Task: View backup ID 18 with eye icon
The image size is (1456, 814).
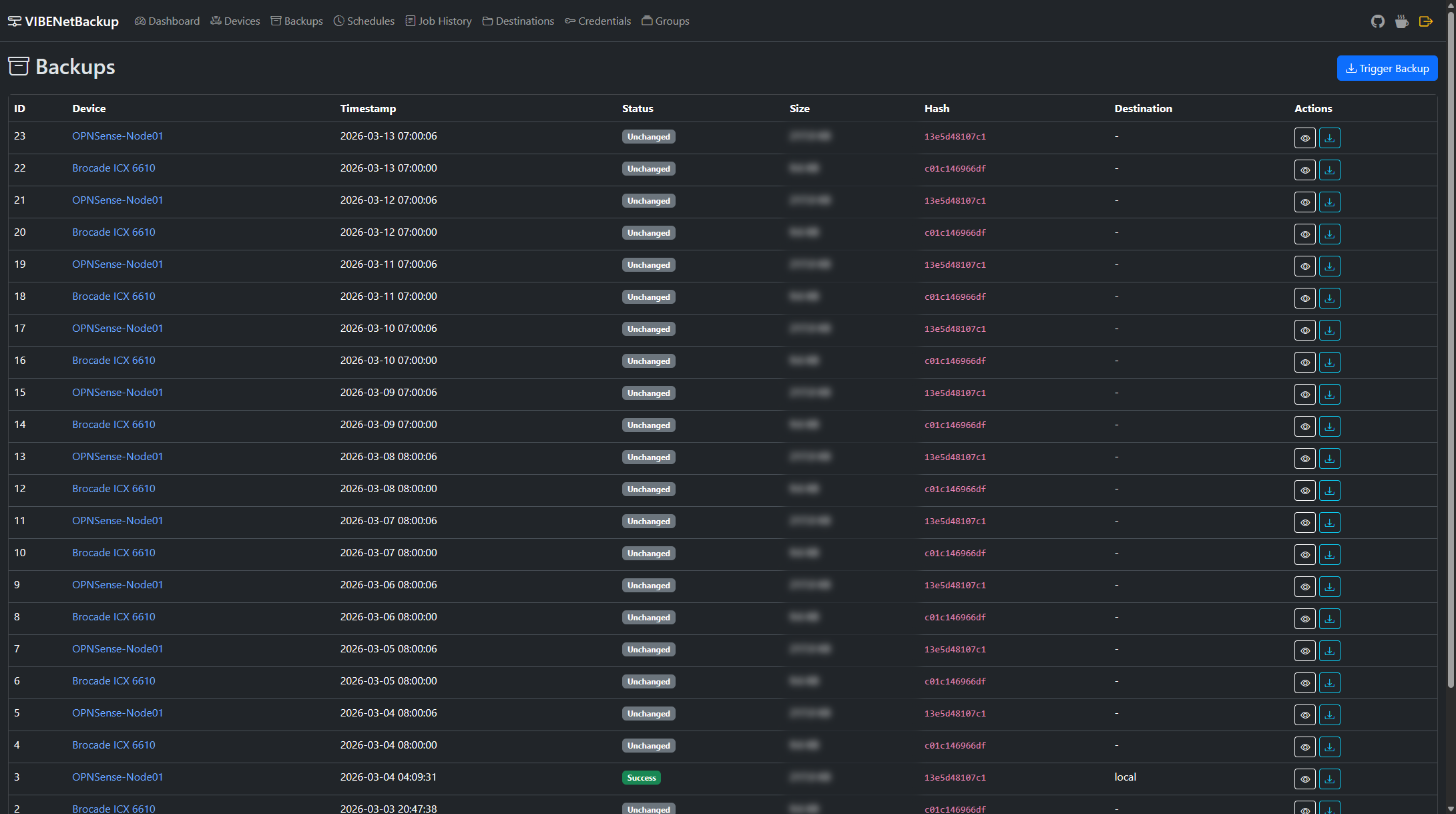Action: pos(1305,298)
